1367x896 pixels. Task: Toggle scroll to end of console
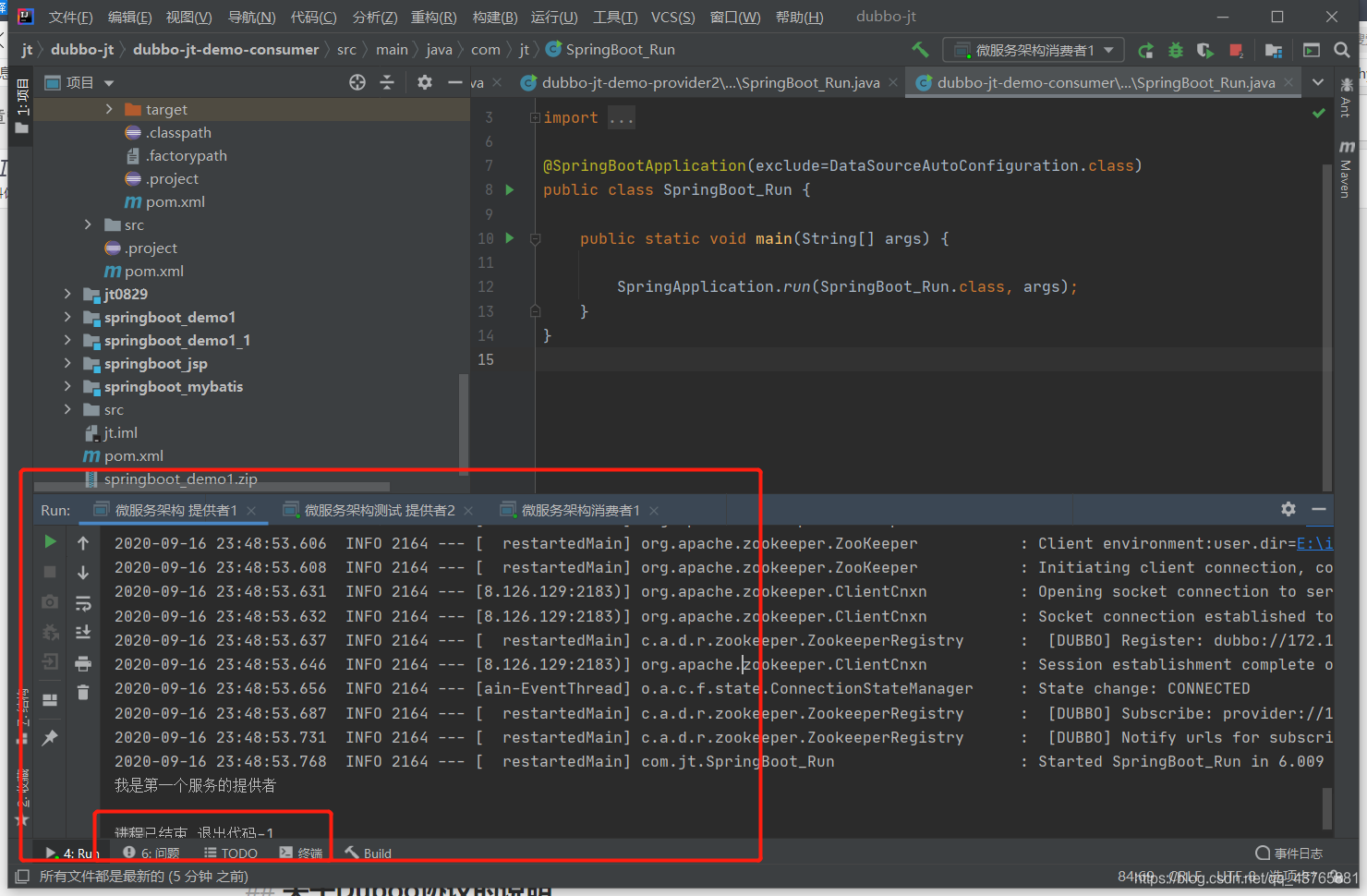[x=83, y=633]
